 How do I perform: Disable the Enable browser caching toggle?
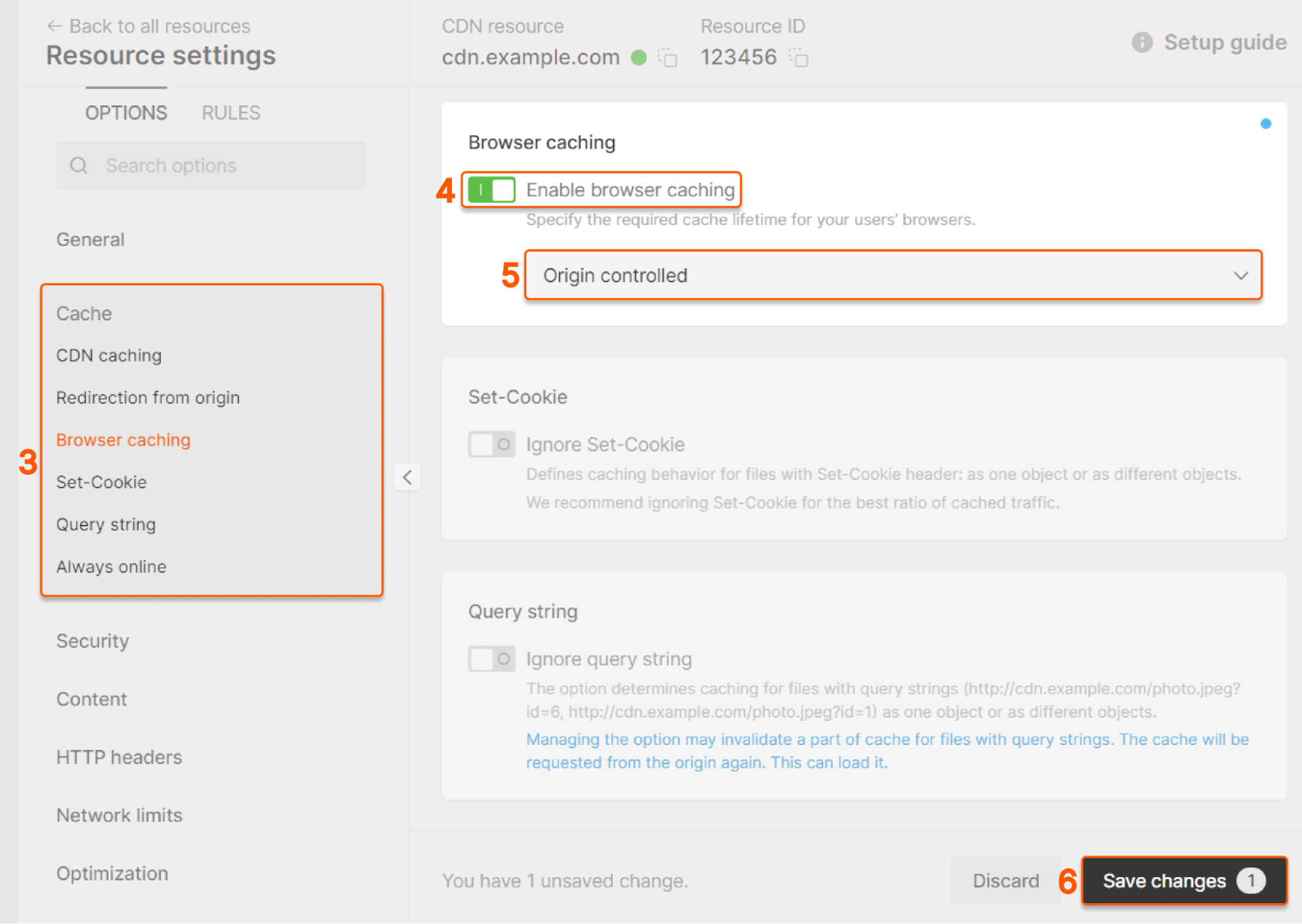[x=492, y=189]
